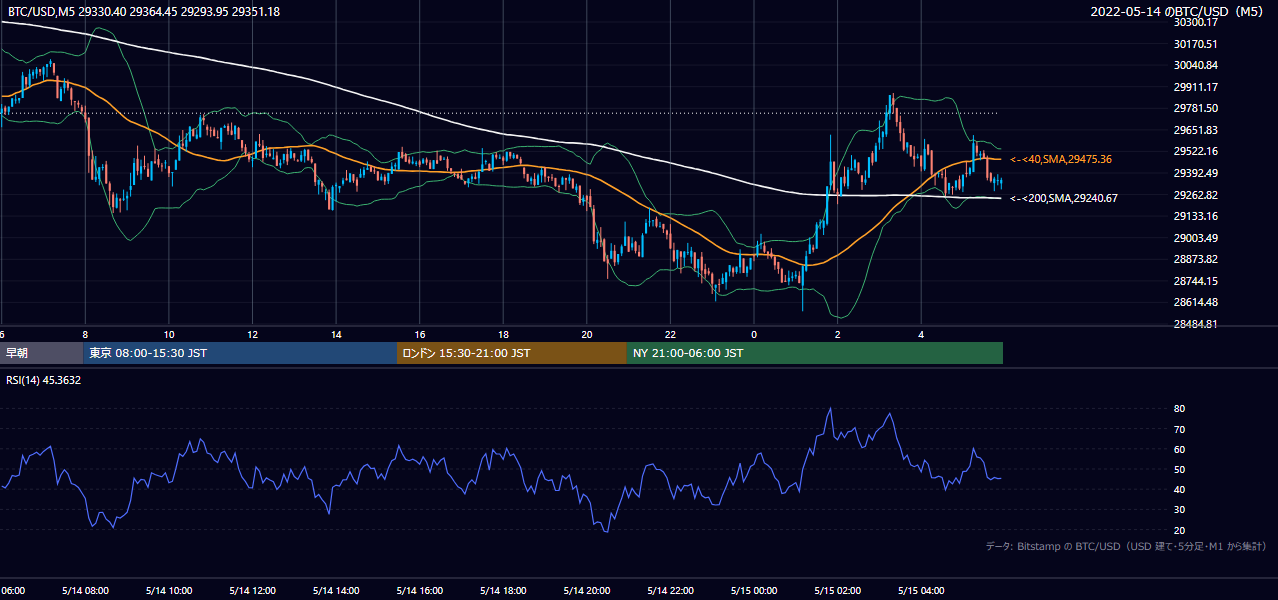Click price axis value 30040.84
1278x600 pixels.
[x=1195, y=65]
